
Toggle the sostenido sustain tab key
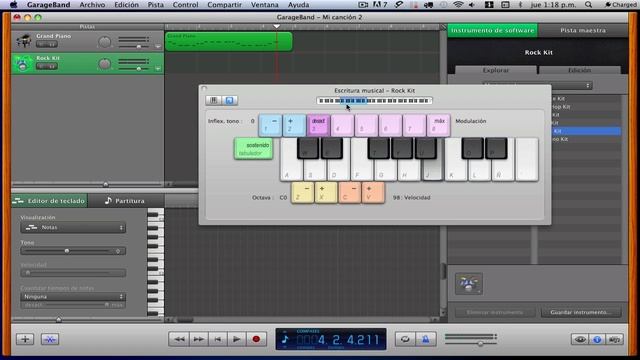(253, 149)
